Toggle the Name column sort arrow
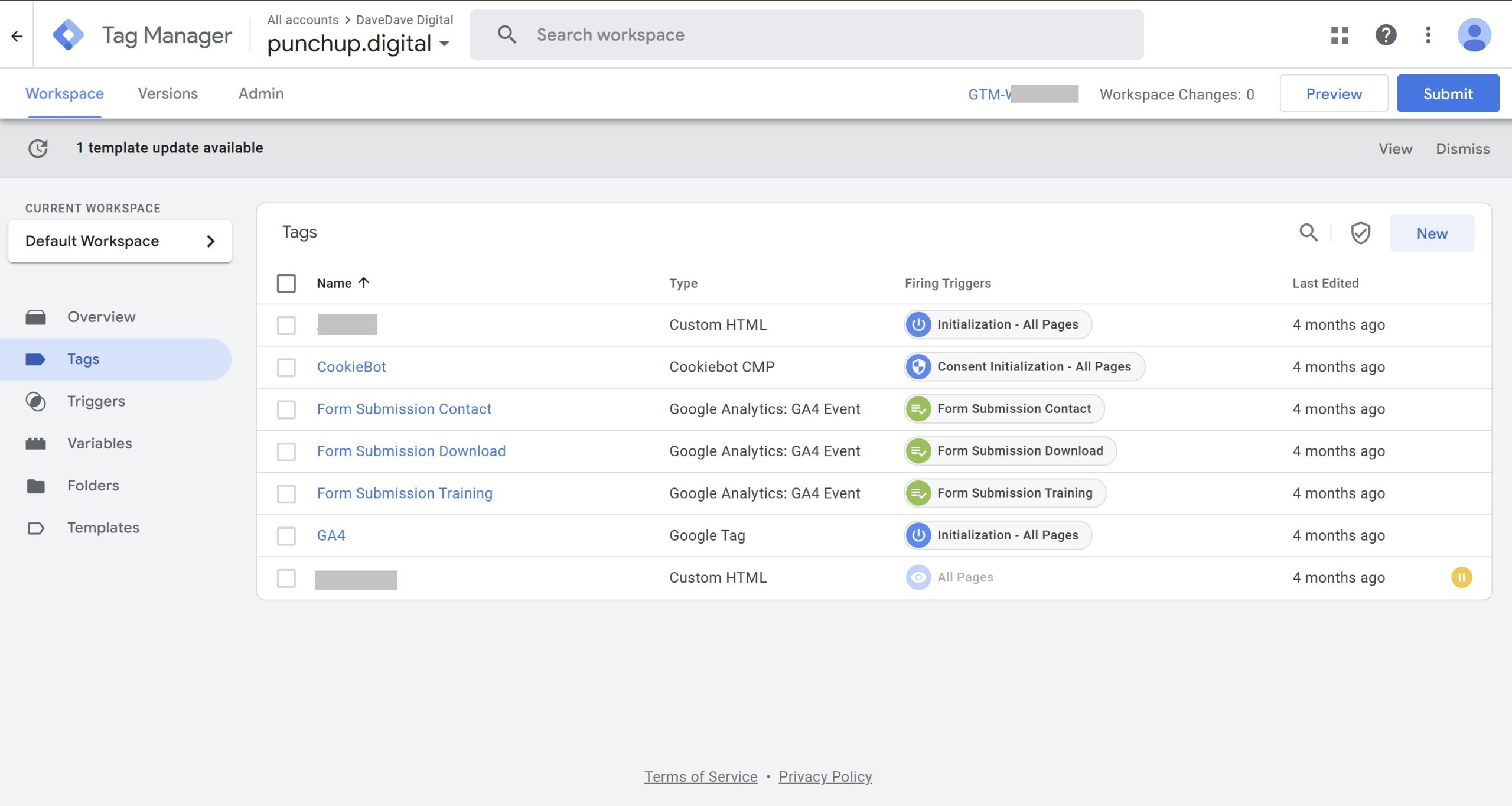Image resolution: width=1512 pixels, height=806 pixels. point(364,282)
